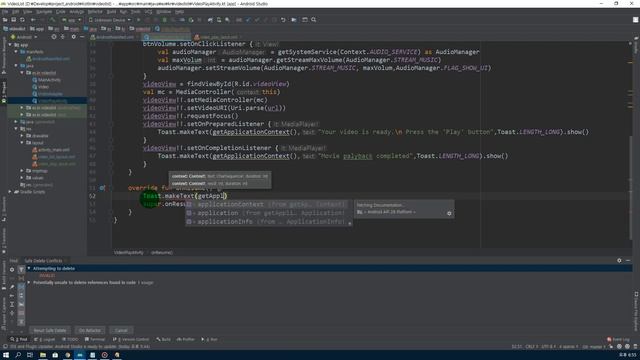
Task: Collapse the app module tree node
Action: 10,45
